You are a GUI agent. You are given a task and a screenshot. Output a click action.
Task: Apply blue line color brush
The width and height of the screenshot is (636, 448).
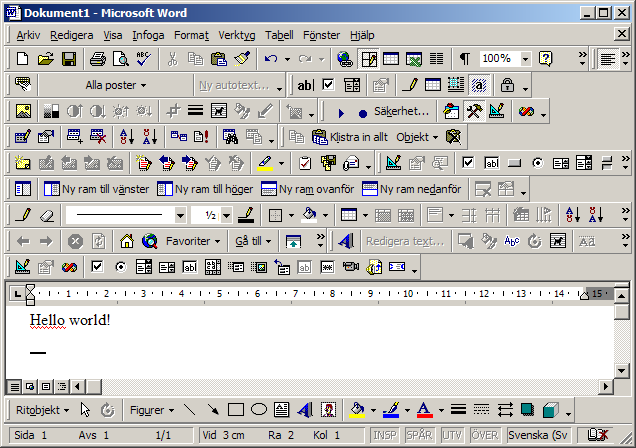click(x=391, y=410)
